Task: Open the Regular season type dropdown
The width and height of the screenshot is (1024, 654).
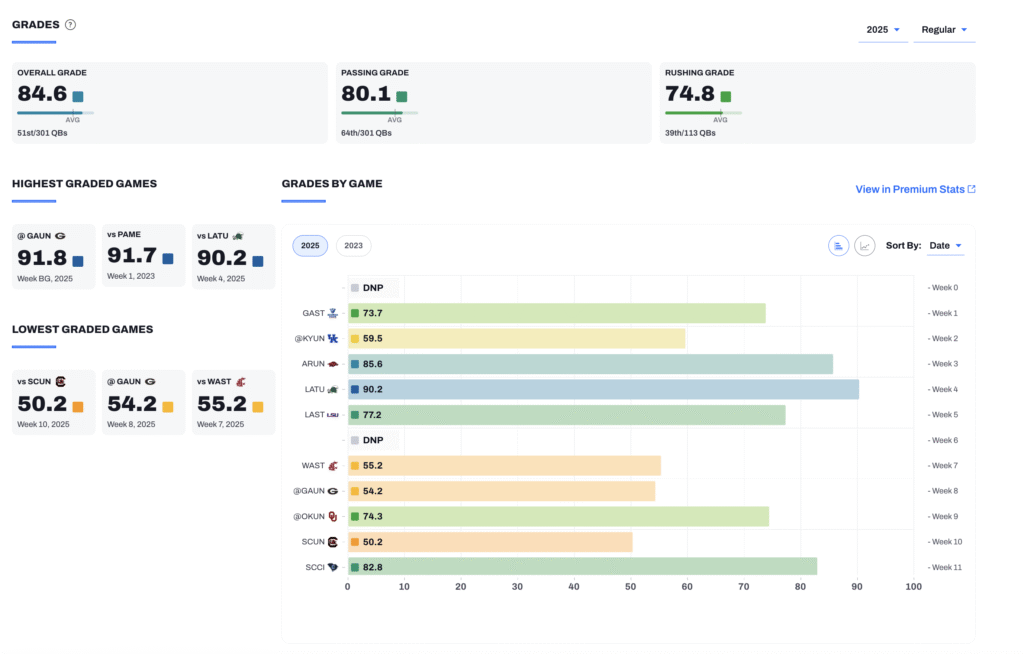Action: (944, 30)
